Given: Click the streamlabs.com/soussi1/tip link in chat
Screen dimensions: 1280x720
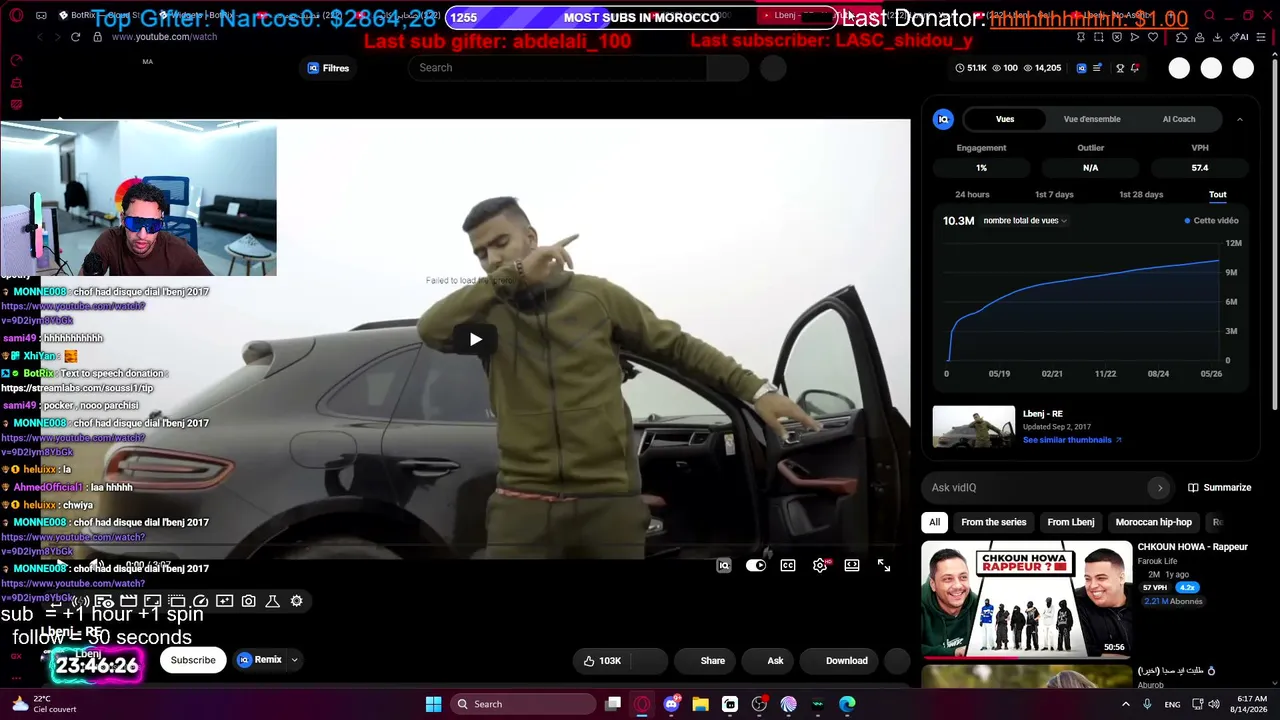Looking at the screenshot, I should click(x=77, y=388).
